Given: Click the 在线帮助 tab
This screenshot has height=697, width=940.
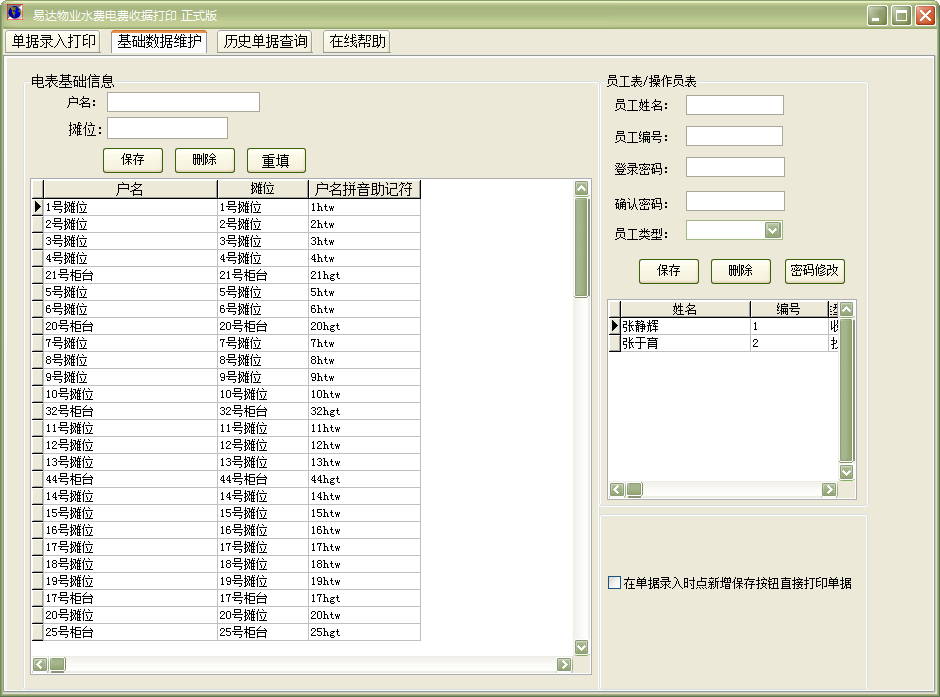Looking at the screenshot, I should [355, 42].
